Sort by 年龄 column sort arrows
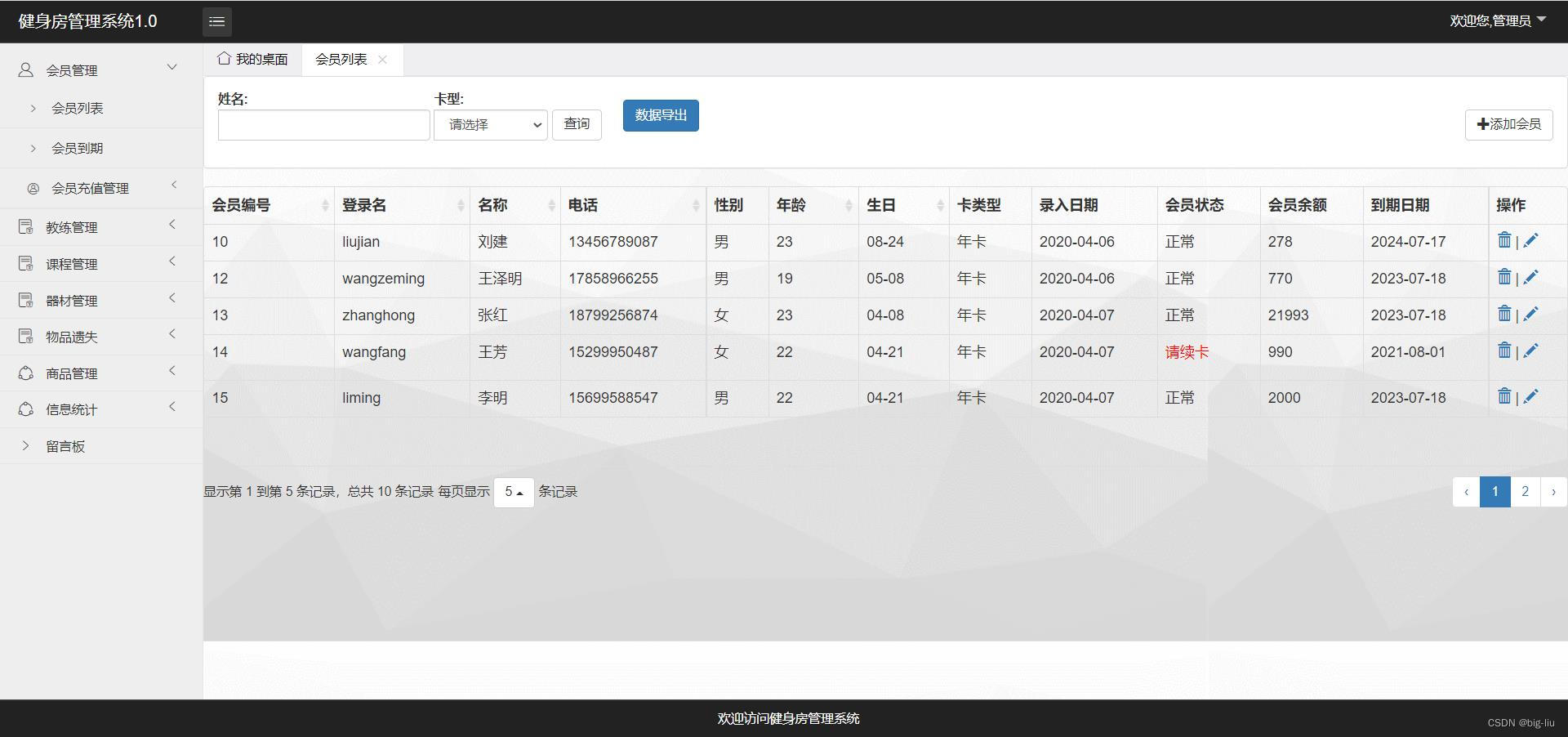Viewport: 1568px width, 737px height. tap(849, 206)
